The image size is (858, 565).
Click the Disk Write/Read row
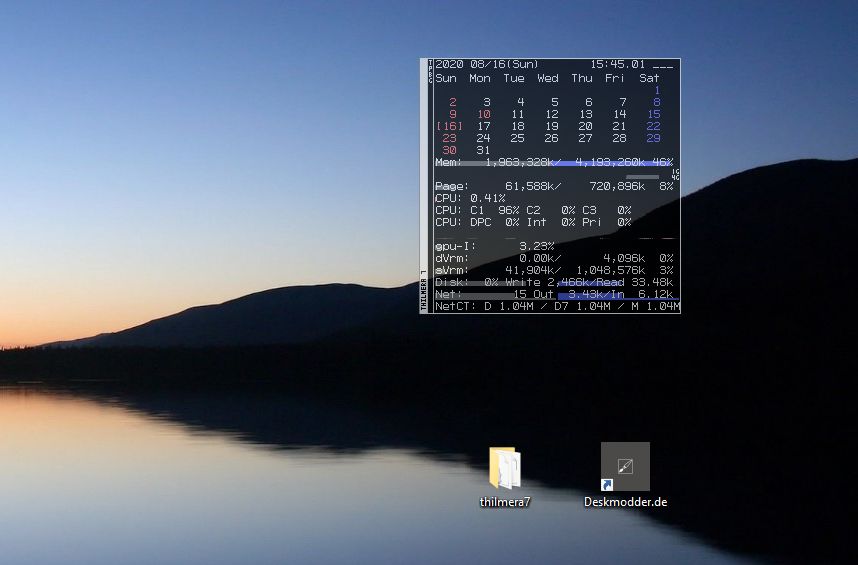point(555,282)
